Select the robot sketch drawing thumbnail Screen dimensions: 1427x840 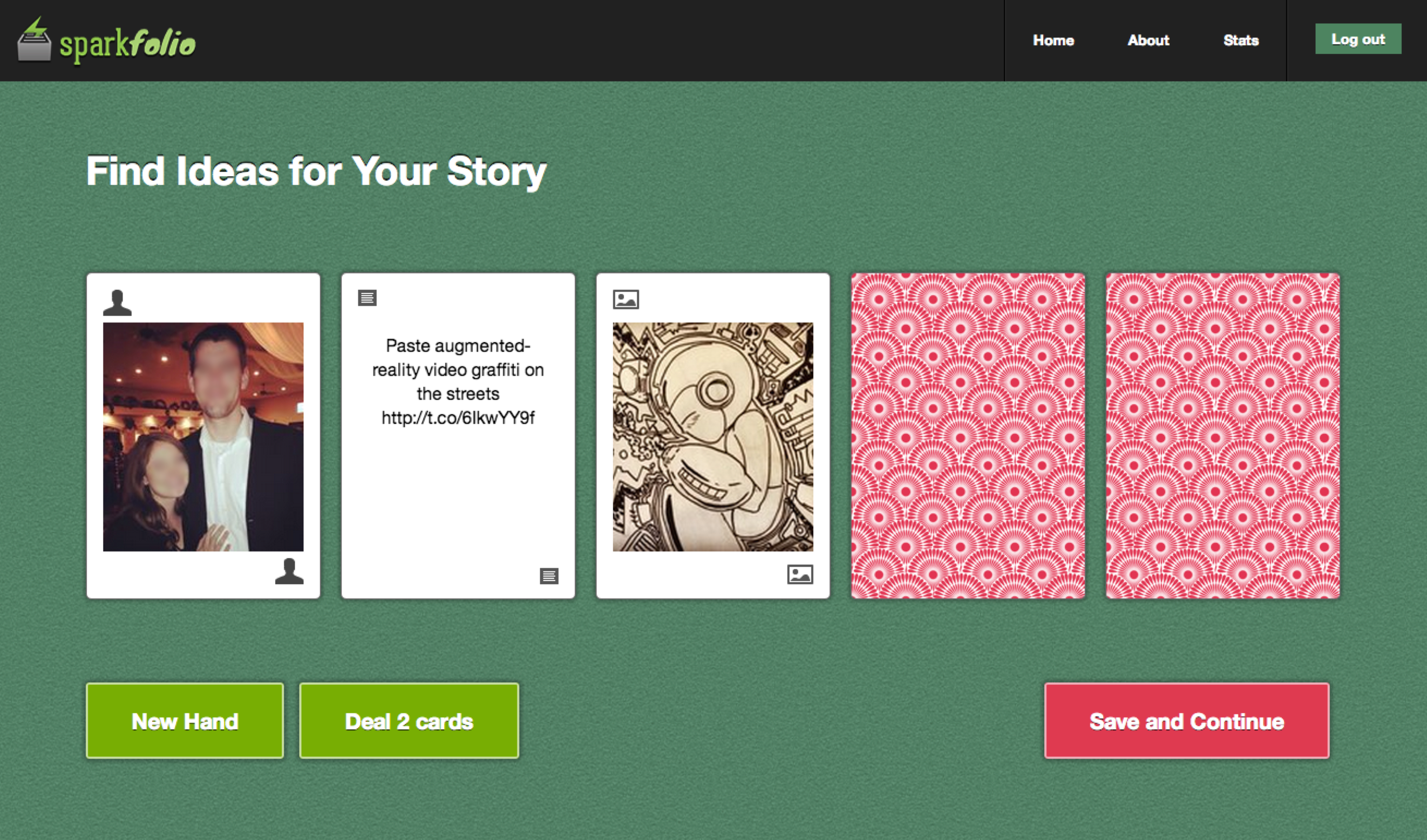click(713, 436)
